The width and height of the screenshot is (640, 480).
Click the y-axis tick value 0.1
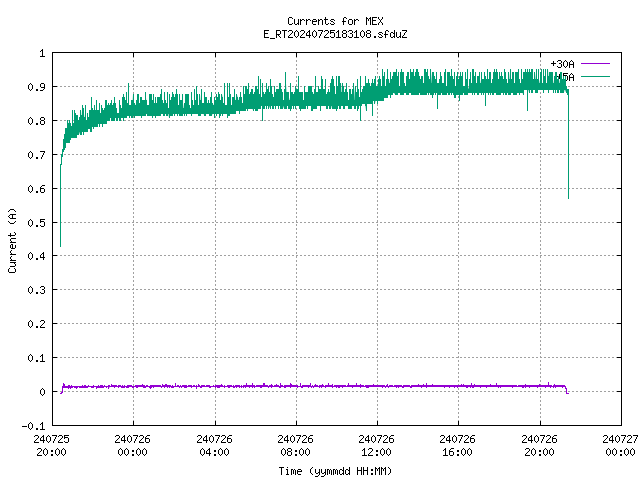pos(36,358)
